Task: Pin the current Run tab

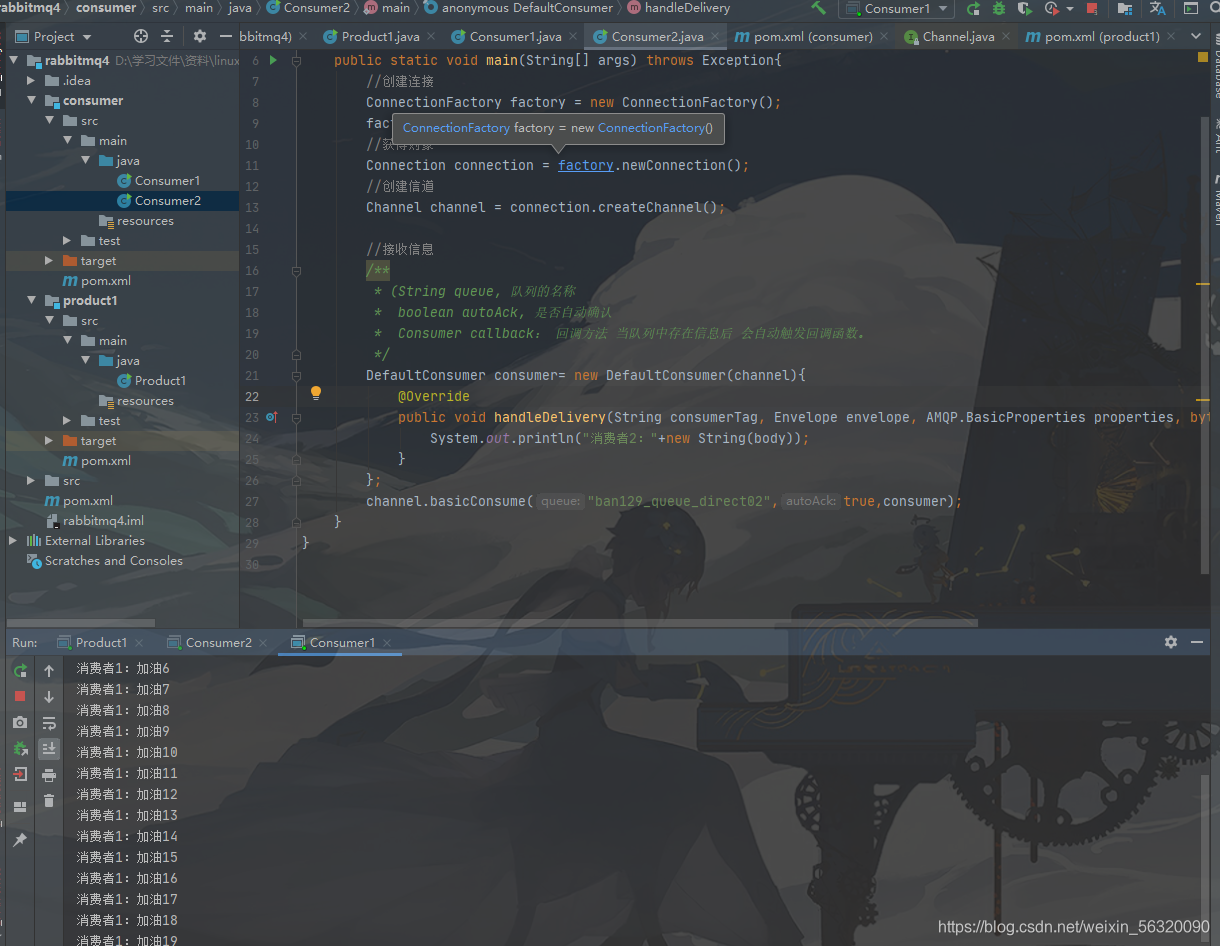Action: click(20, 840)
